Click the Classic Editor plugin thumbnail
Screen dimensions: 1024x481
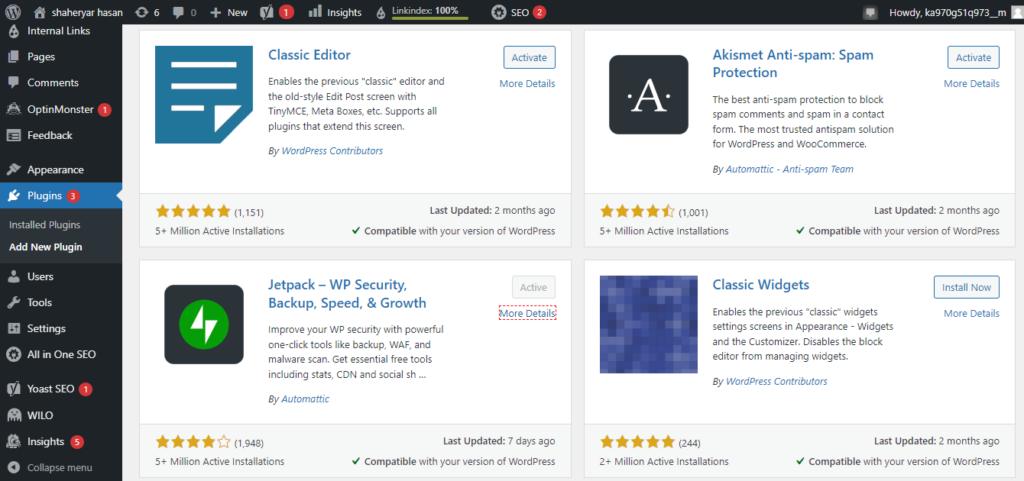pos(204,95)
